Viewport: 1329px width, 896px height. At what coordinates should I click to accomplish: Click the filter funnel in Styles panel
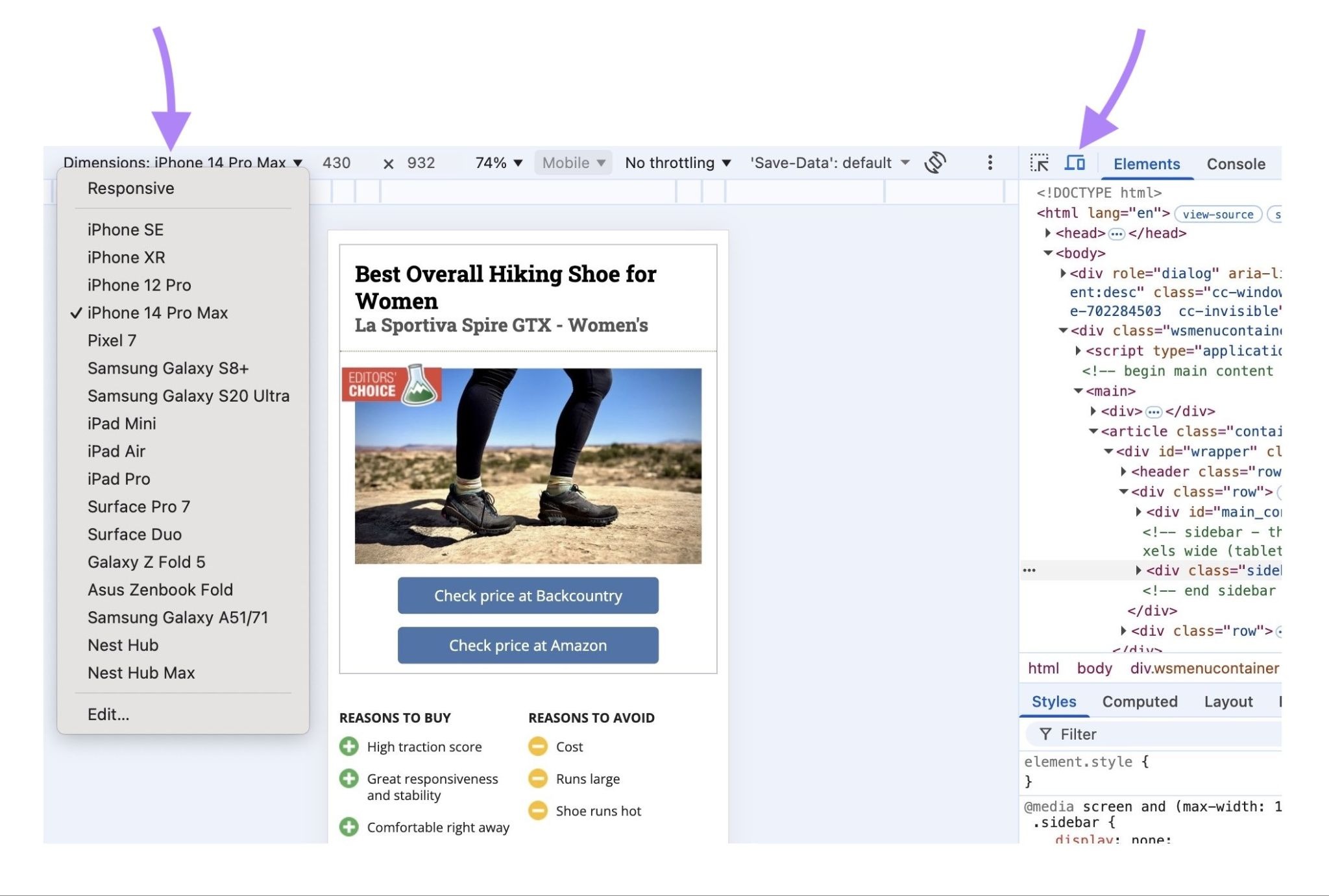pos(1047,734)
